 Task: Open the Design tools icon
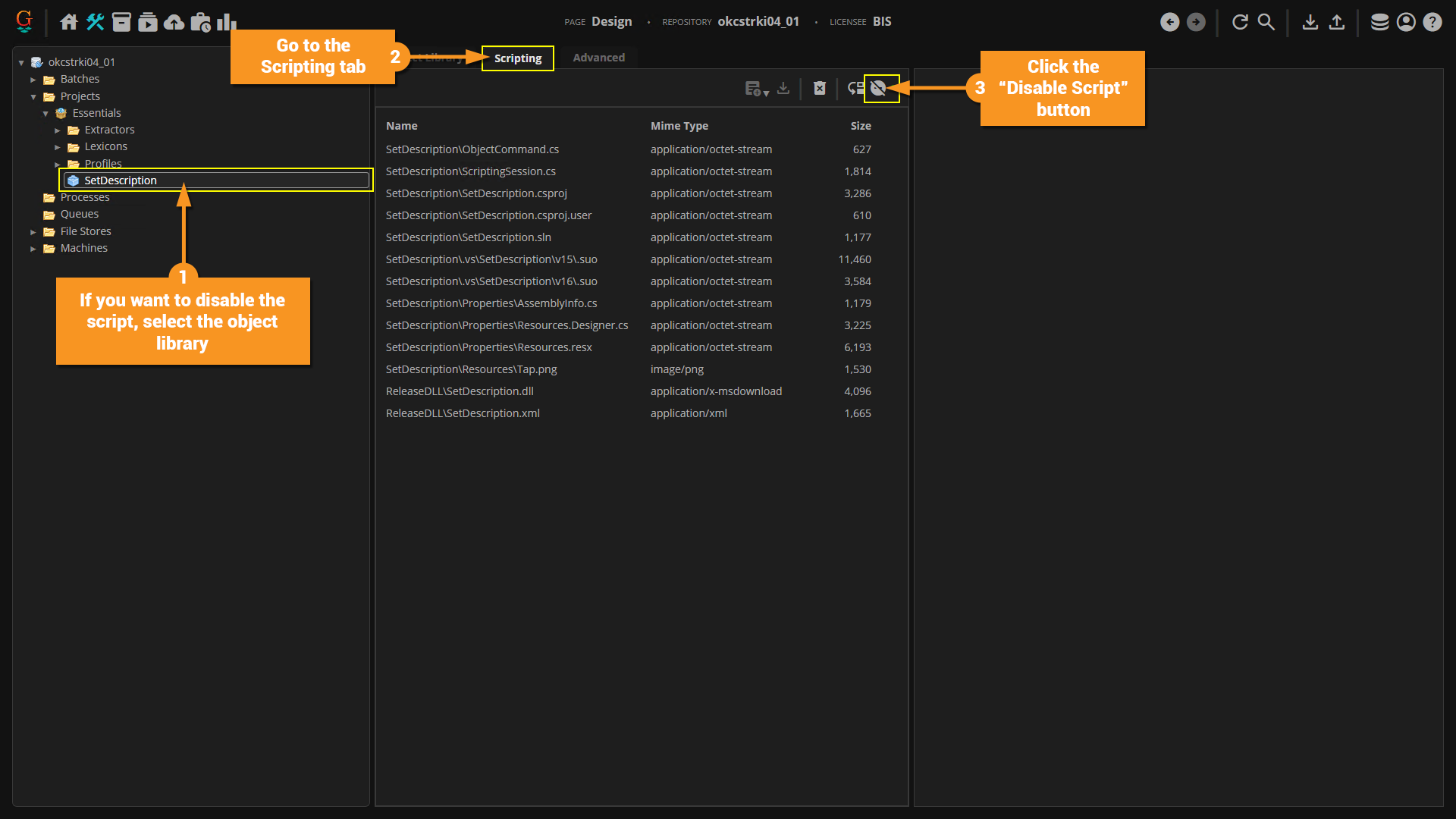tap(96, 22)
